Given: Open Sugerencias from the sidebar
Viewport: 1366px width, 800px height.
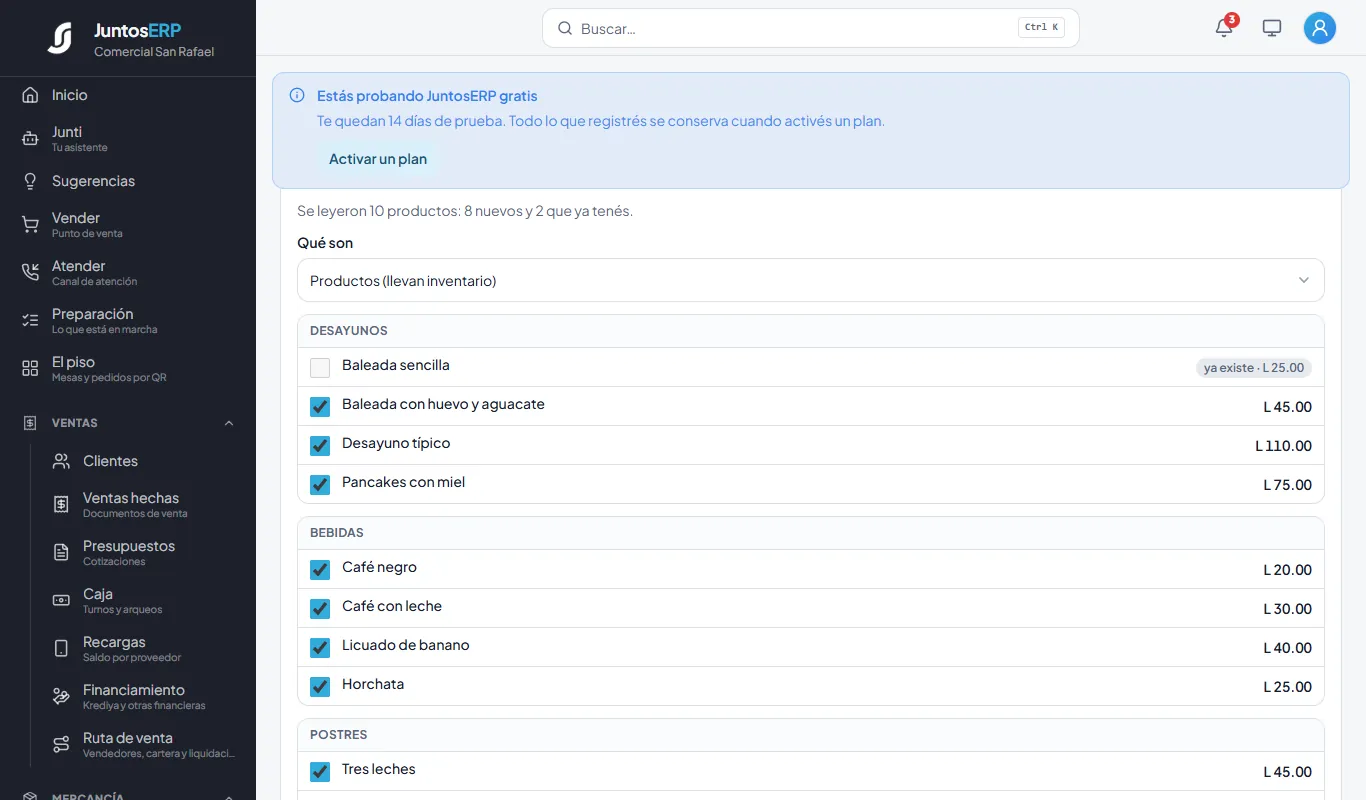Looking at the screenshot, I should coord(128,181).
